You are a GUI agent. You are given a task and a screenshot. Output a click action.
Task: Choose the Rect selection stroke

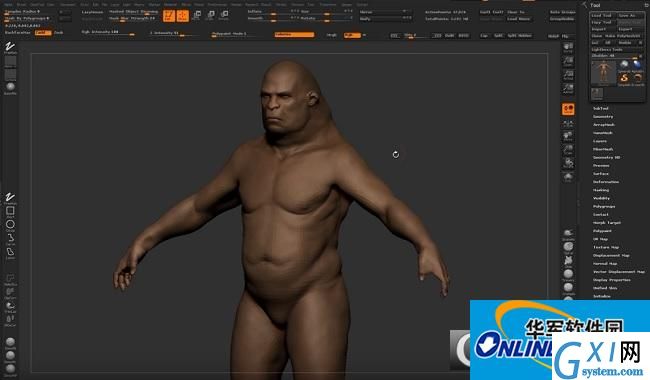pyautogui.click(x=10, y=211)
